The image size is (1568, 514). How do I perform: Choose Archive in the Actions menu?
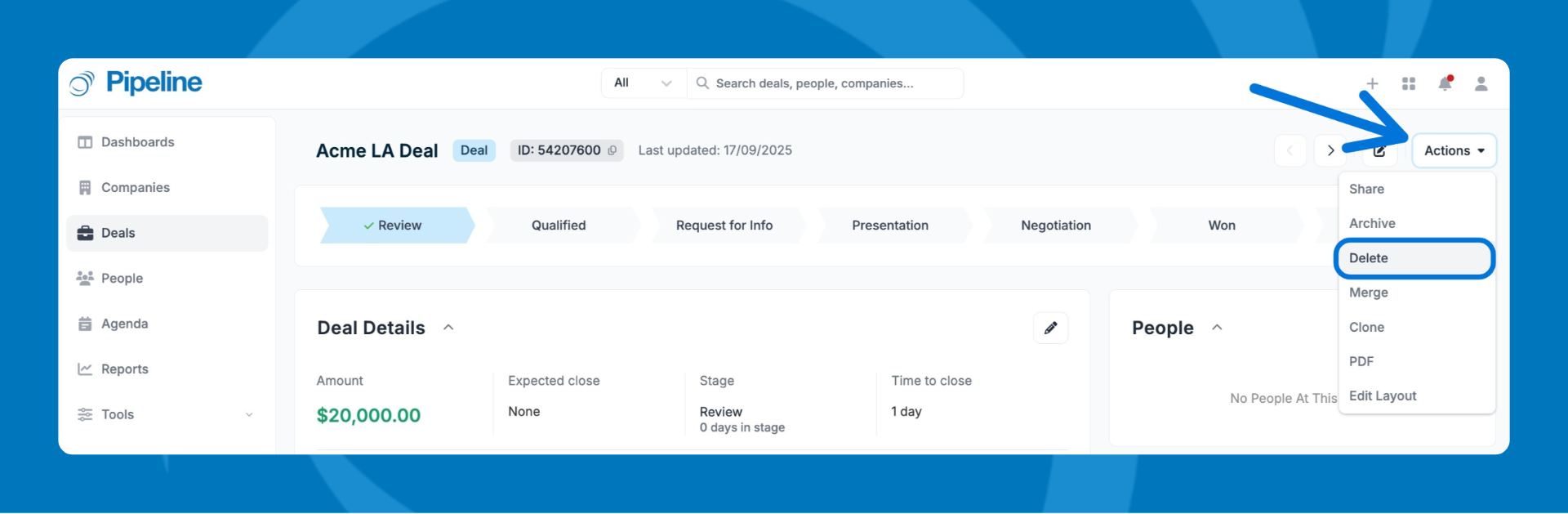click(1372, 223)
